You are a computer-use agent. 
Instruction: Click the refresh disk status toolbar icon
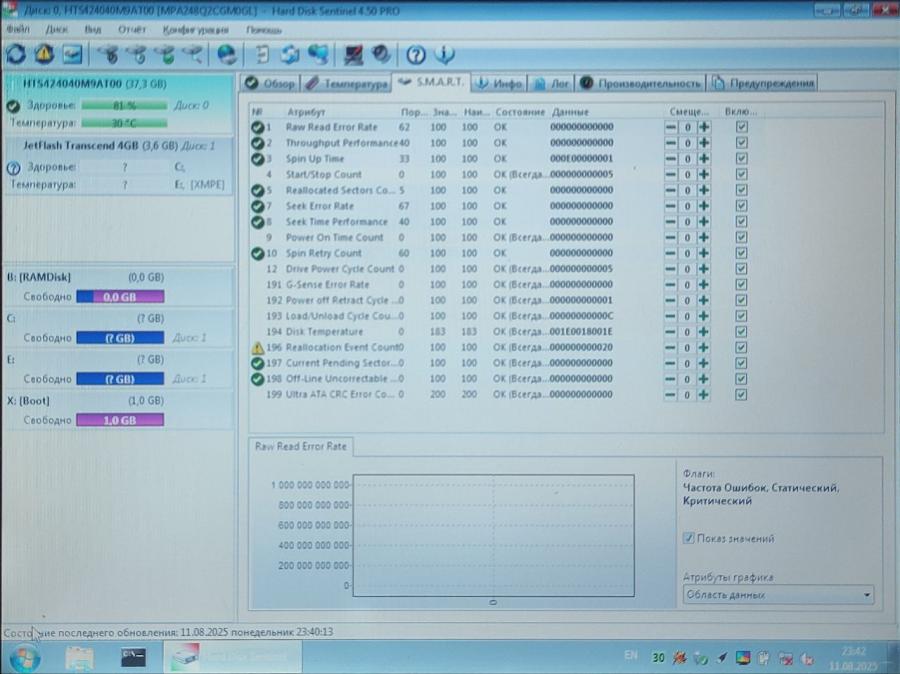tap(17, 54)
